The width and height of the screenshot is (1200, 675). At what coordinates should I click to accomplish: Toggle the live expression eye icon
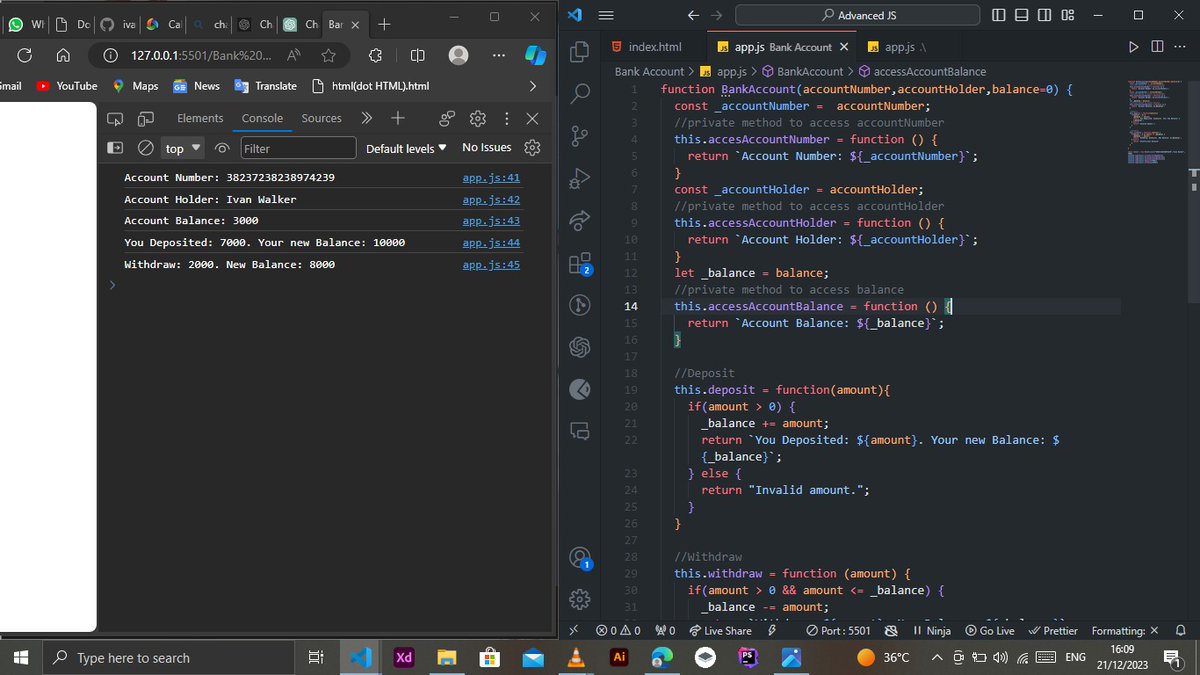[221, 147]
